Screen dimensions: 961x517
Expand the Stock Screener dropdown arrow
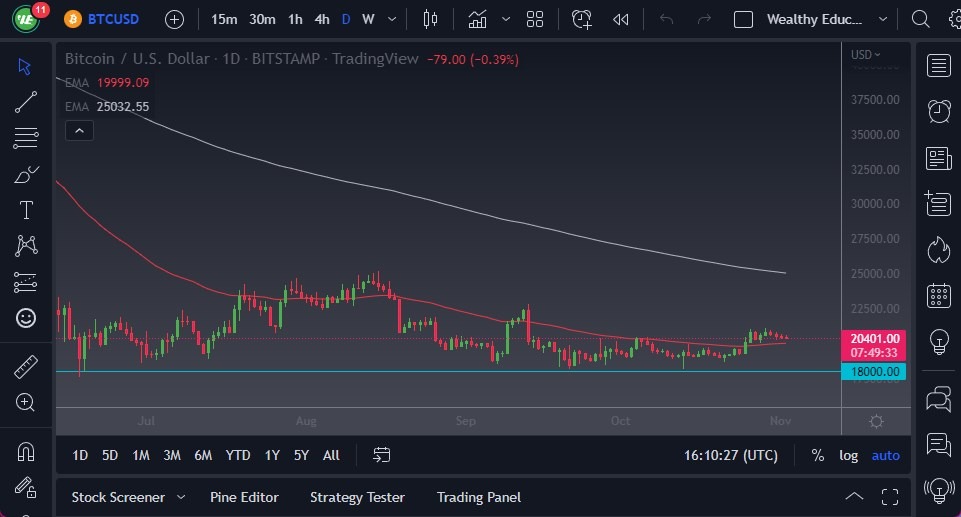[181, 497]
